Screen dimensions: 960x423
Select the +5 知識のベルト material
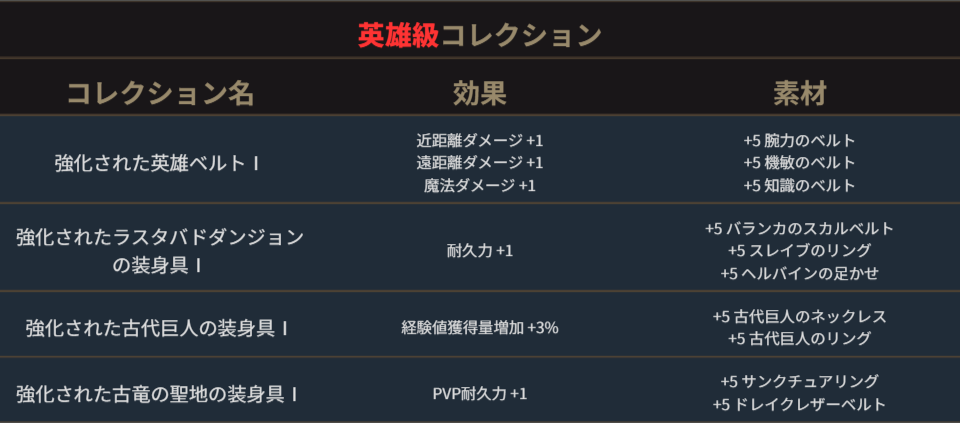(799, 185)
